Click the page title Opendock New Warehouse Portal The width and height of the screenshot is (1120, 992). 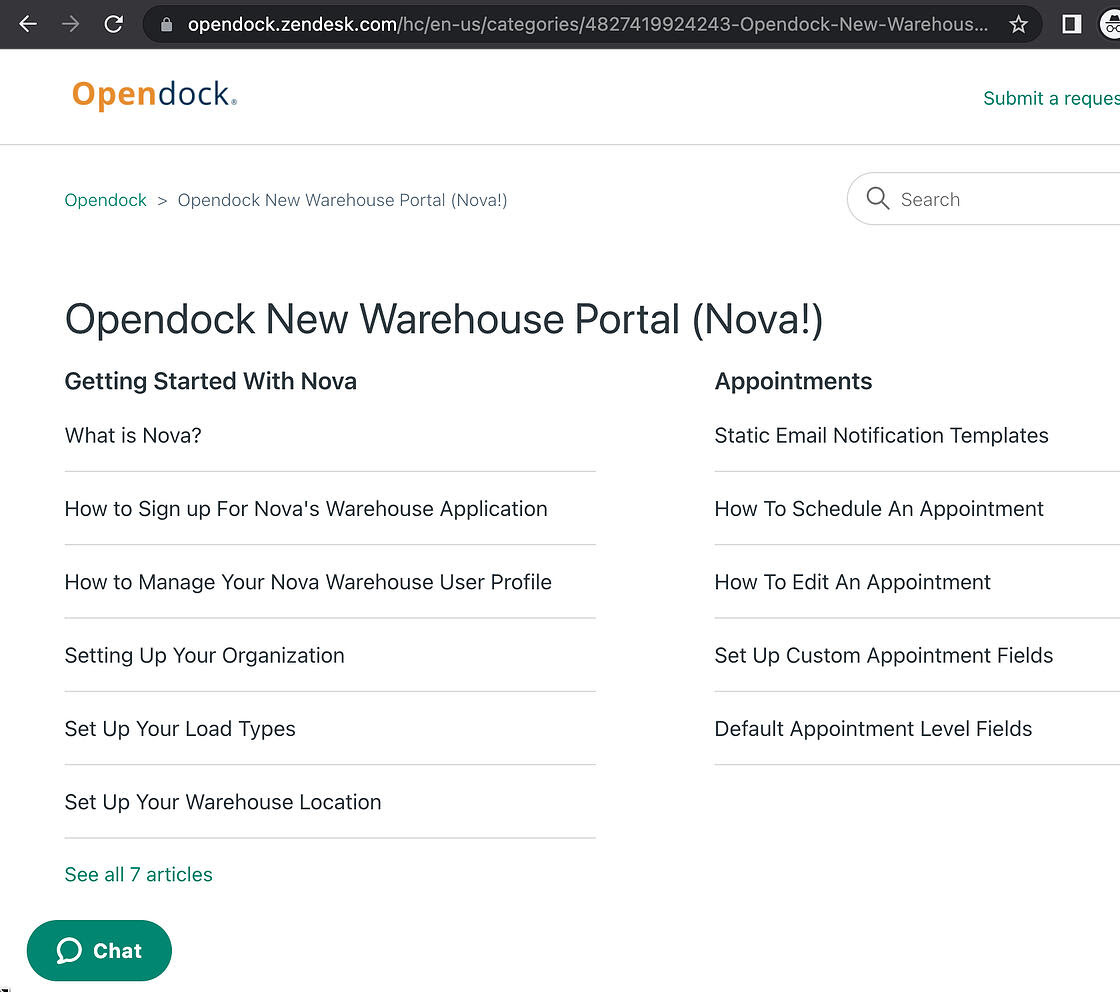444,319
